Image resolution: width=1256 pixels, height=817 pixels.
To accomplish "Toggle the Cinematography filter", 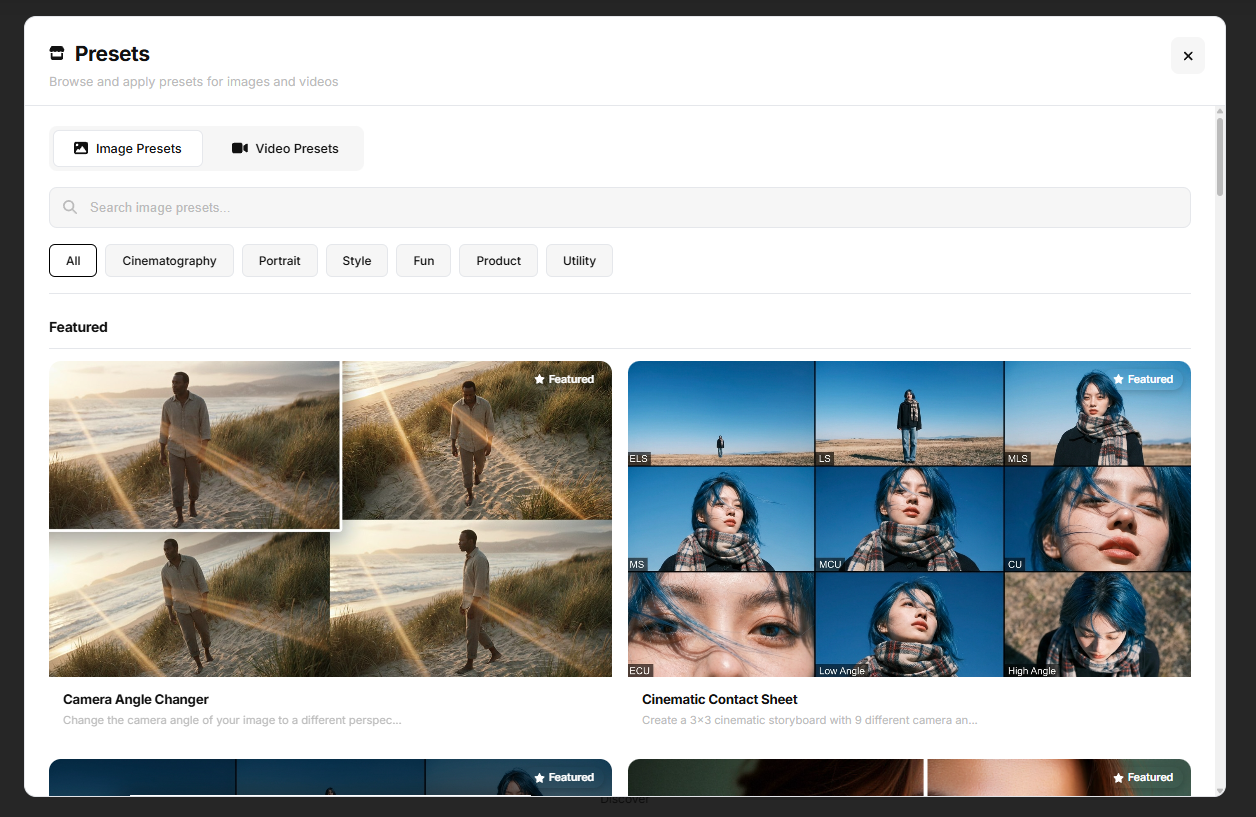I will tap(169, 260).
